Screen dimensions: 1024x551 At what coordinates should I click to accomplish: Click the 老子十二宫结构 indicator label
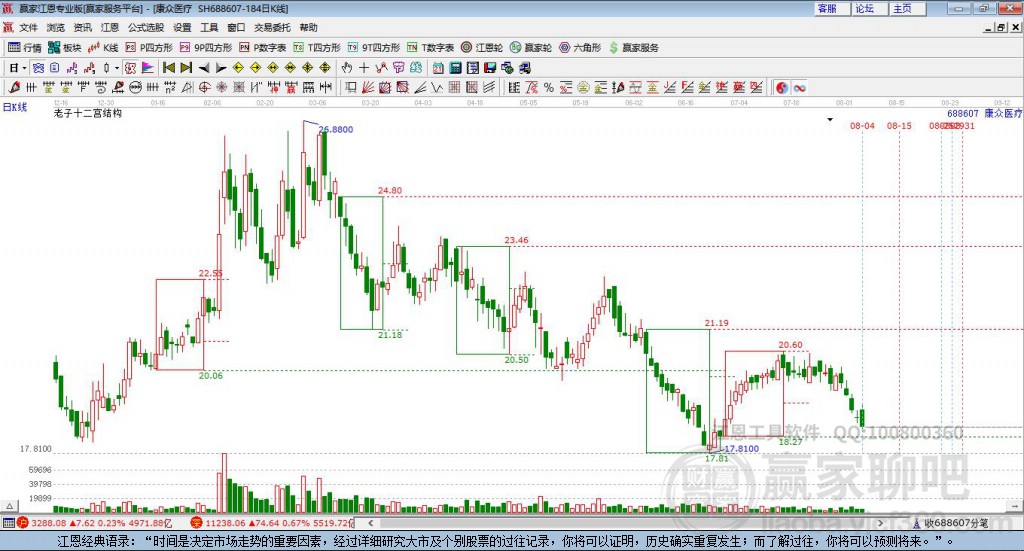[88, 113]
